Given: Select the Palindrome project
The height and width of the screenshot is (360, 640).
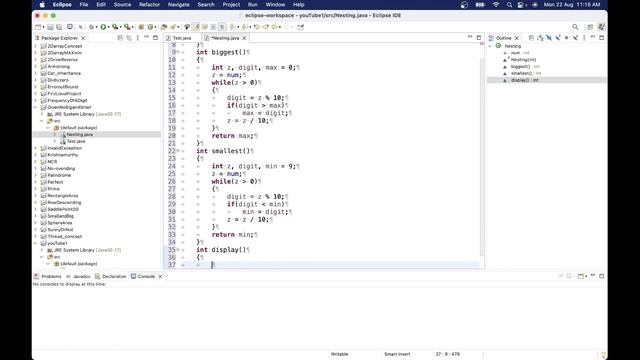Looking at the screenshot, I should click(59, 175).
